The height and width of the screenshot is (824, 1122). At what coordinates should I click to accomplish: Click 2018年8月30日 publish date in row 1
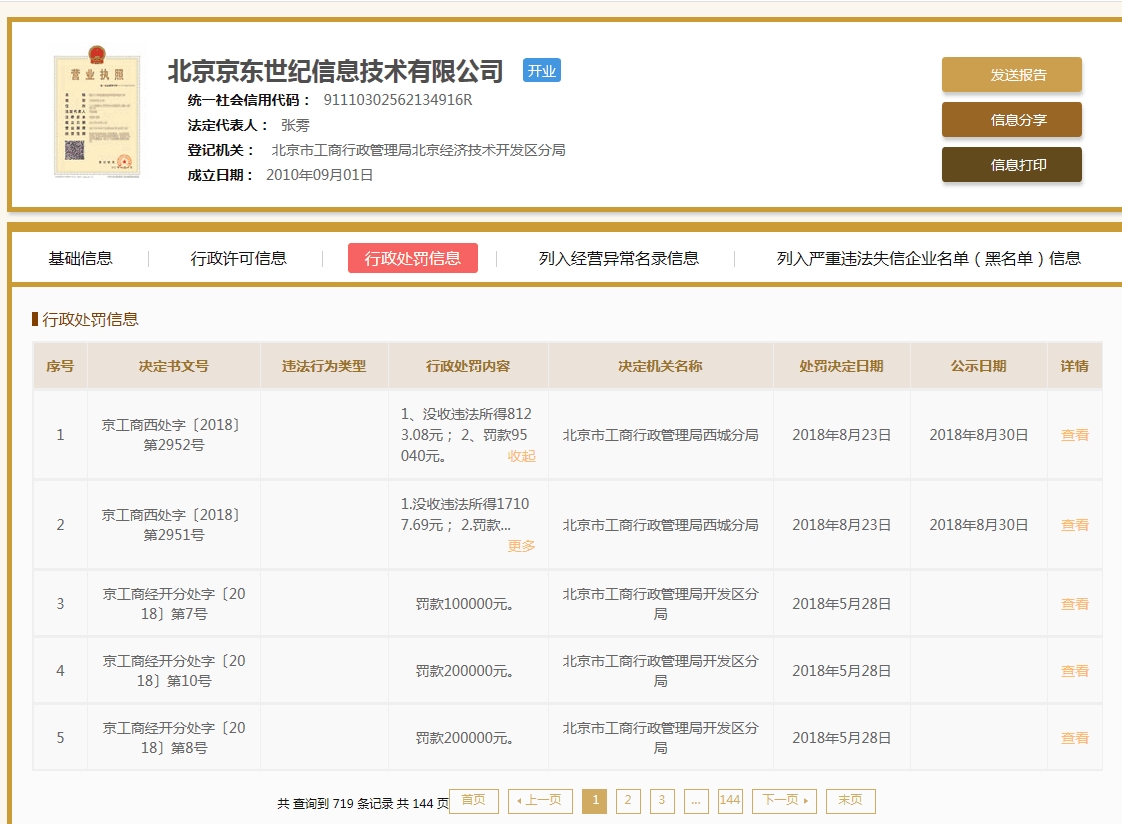pos(978,435)
